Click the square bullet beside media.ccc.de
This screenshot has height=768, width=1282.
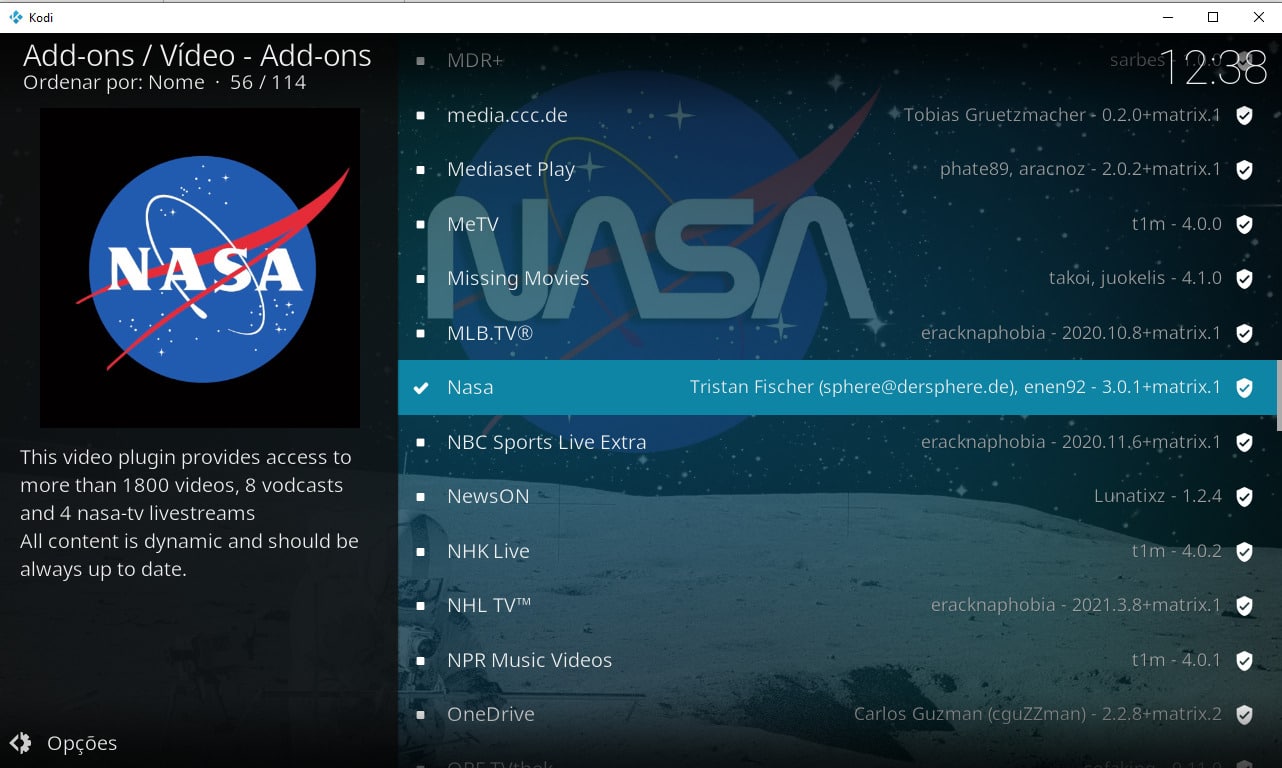point(421,115)
